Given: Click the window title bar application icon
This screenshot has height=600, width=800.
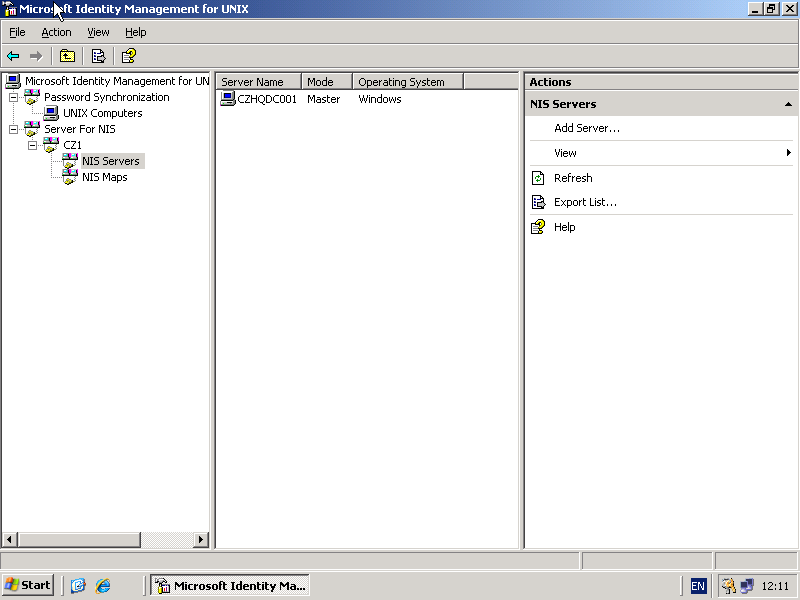Looking at the screenshot, I should pyautogui.click(x=10, y=9).
